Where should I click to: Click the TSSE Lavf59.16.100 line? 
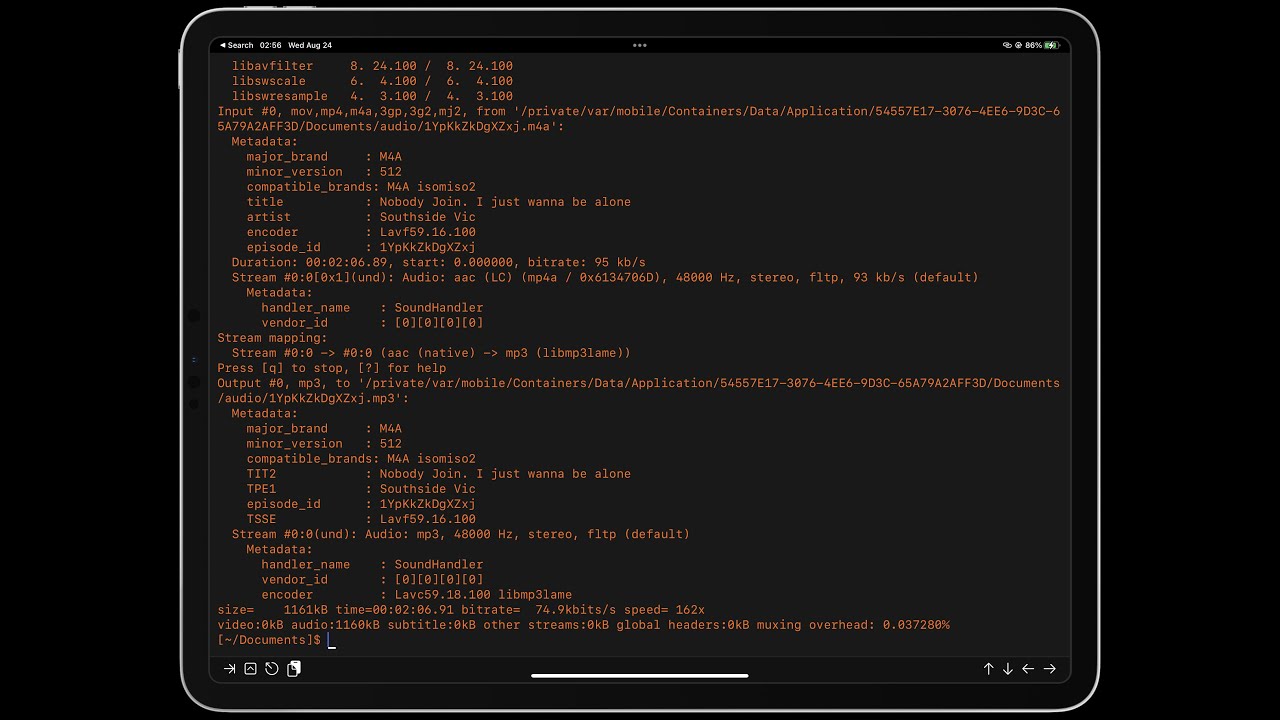pyautogui.click(x=362, y=519)
